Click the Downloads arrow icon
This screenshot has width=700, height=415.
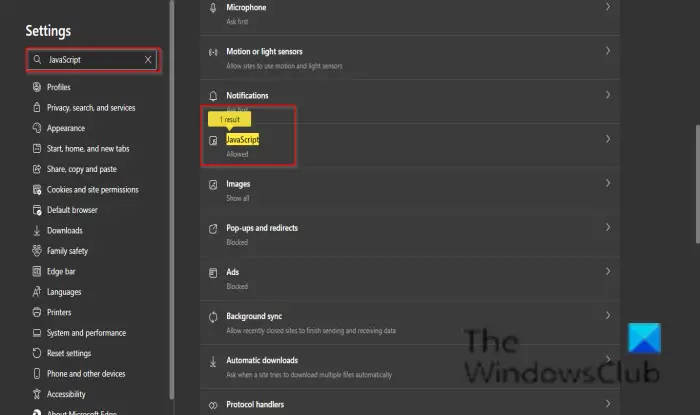(x=37, y=230)
